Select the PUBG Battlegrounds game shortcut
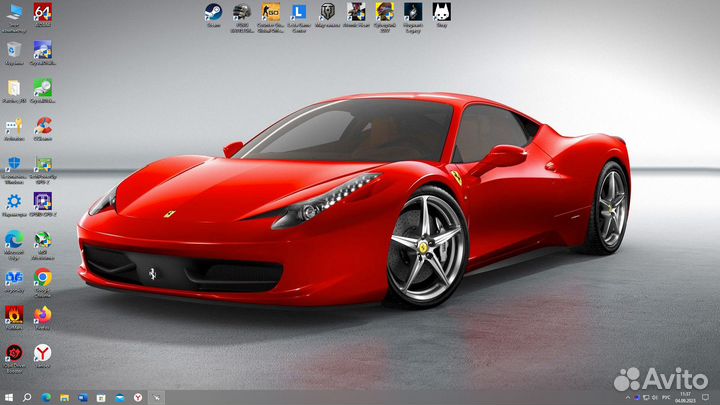 242,18
